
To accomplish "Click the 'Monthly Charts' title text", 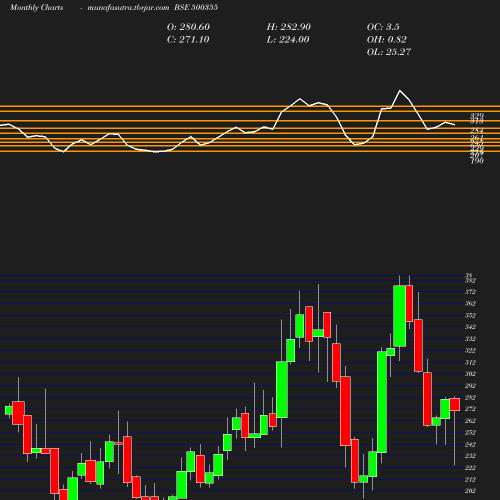I will (36, 8).
